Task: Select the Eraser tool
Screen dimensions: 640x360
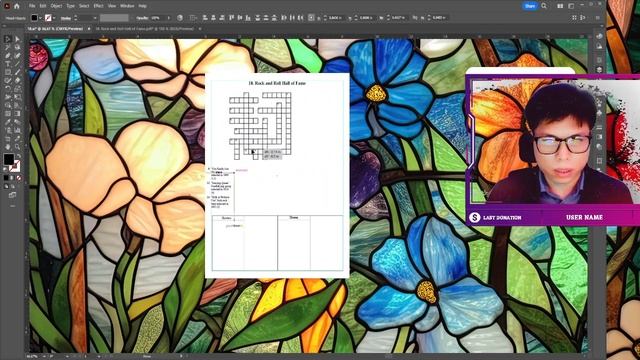Action: point(17,80)
